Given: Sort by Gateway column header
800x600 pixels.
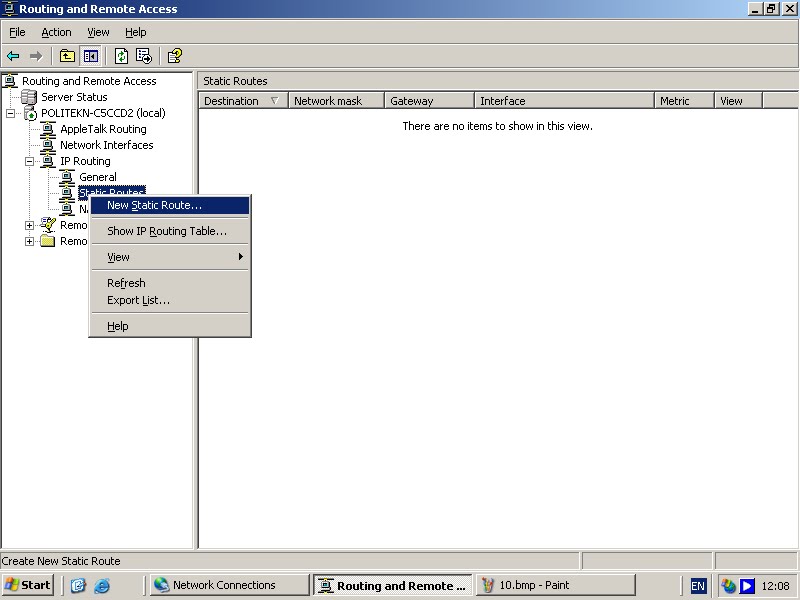Looking at the screenshot, I should pyautogui.click(x=430, y=101).
